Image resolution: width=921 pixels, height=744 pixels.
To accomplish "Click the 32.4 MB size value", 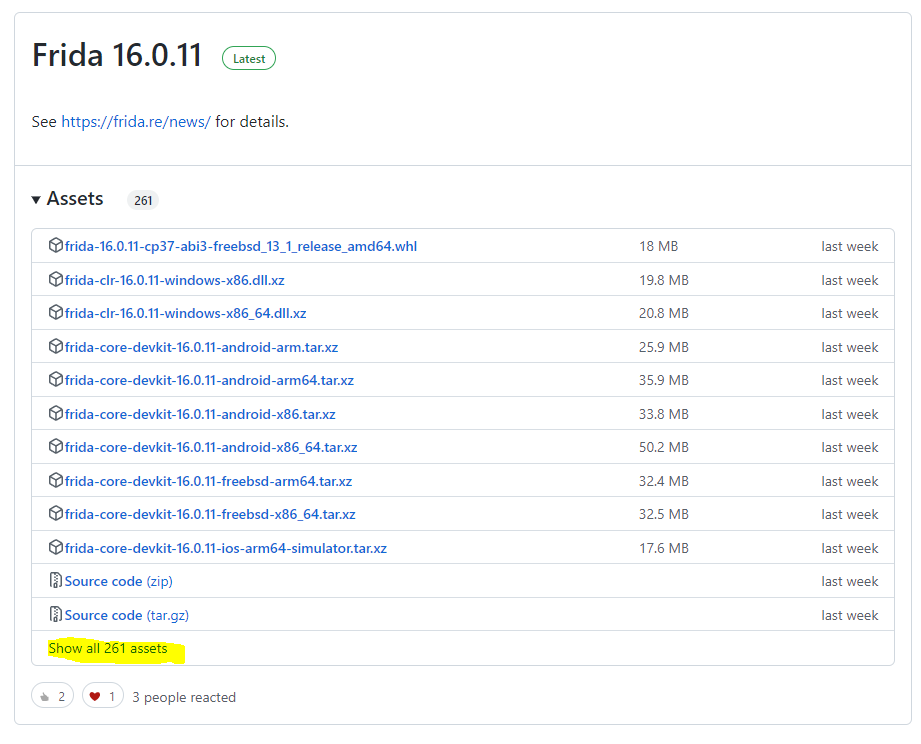I will (x=664, y=481).
